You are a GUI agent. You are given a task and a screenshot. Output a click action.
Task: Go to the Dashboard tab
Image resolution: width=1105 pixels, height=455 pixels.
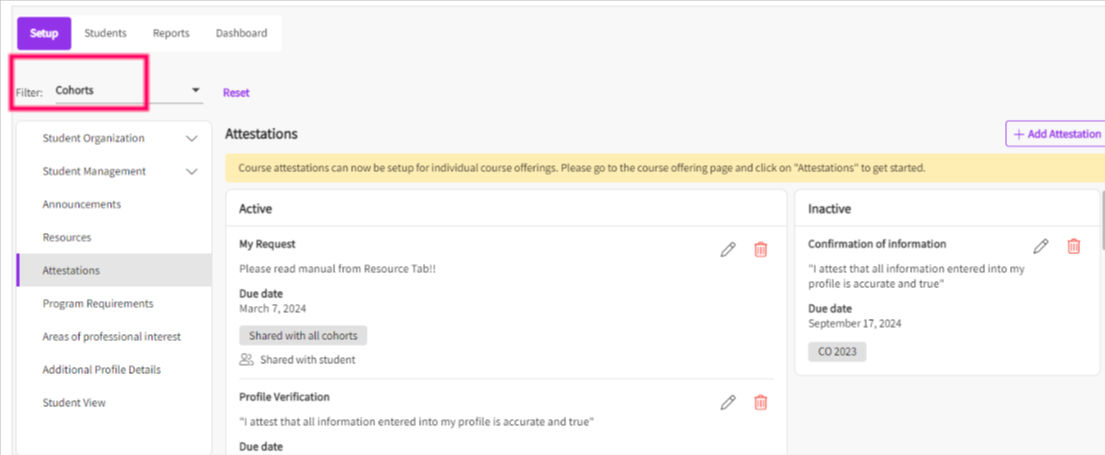[241, 33]
